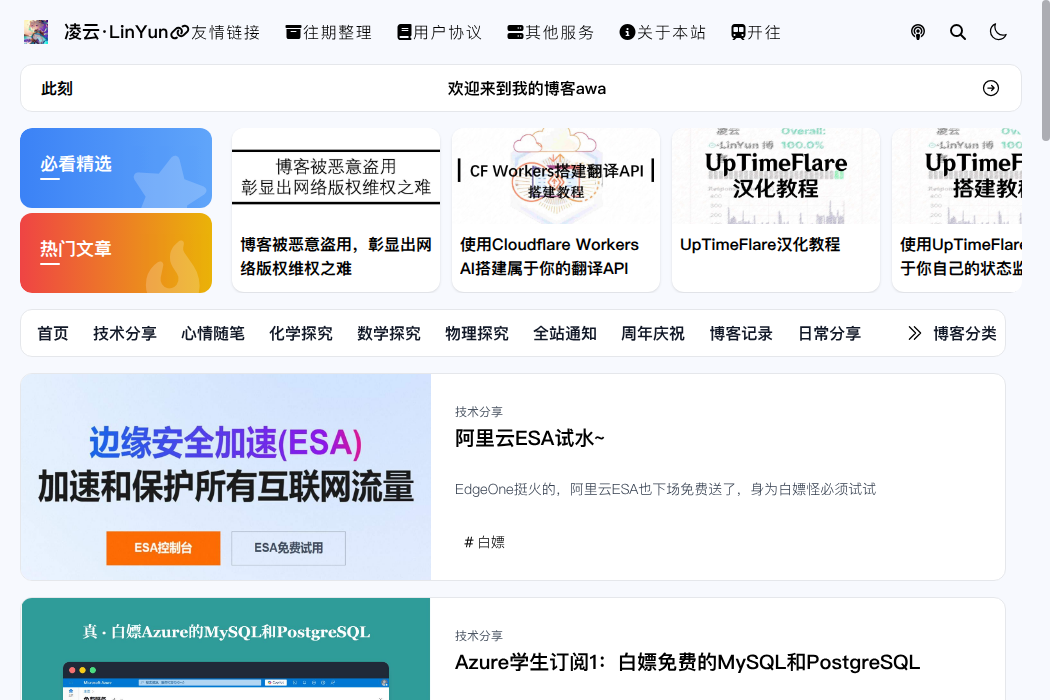The image size is (1050, 700).
Task: Open 友情链接 friend links menu
Action: [x=216, y=32]
